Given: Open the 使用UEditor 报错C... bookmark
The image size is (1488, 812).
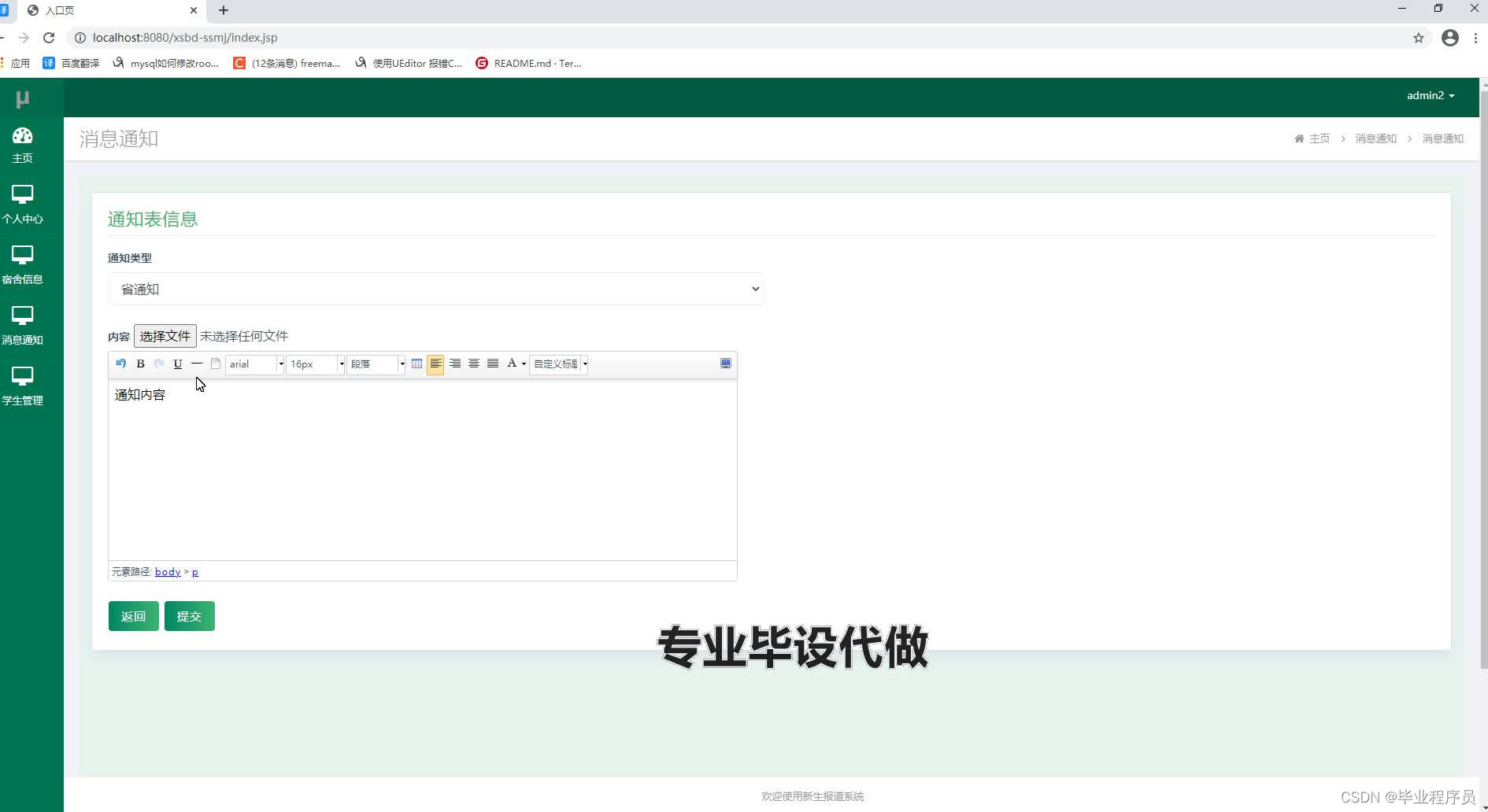Looking at the screenshot, I should [x=409, y=63].
